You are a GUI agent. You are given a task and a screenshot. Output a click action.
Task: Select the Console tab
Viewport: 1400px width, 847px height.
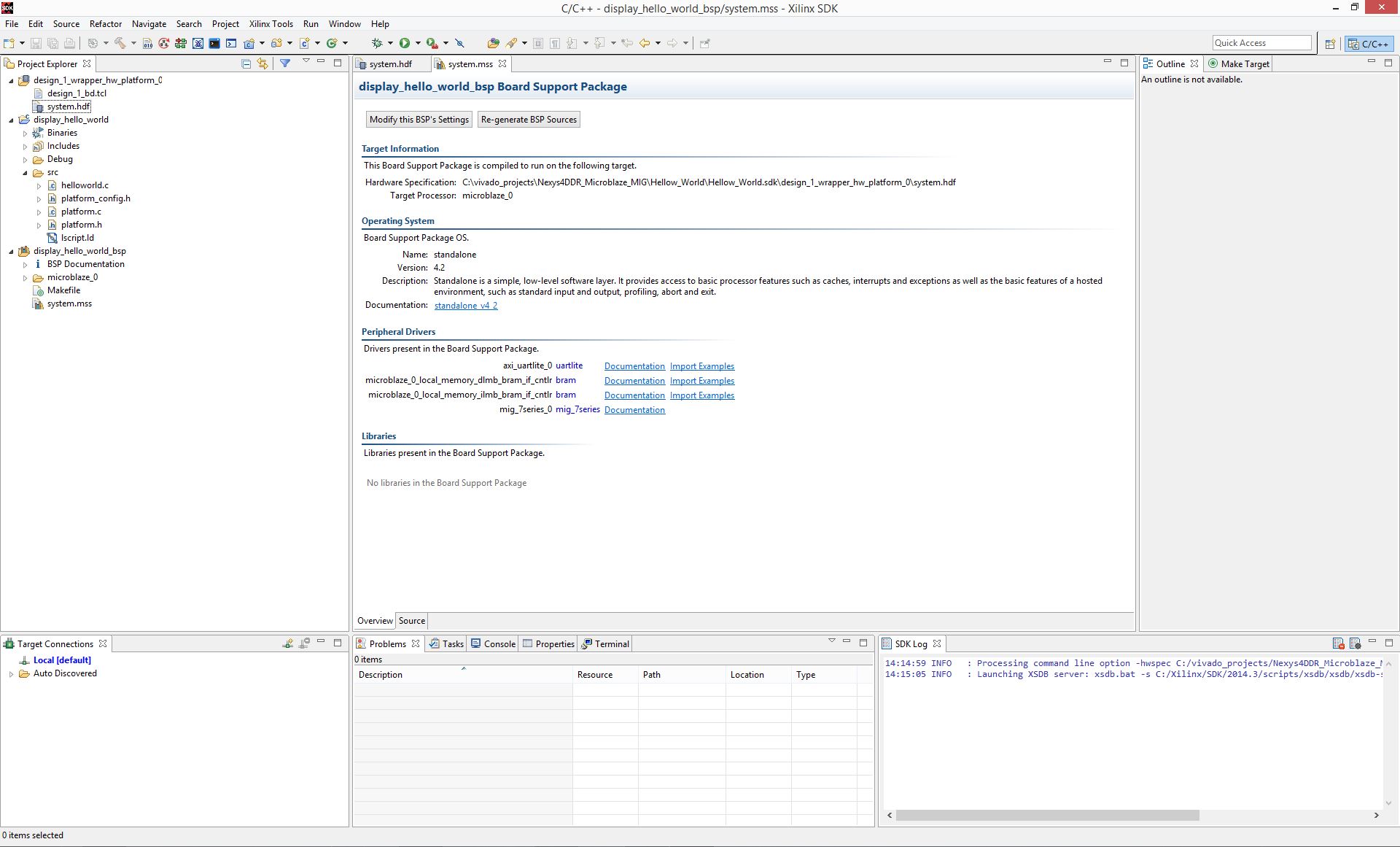click(493, 643)
